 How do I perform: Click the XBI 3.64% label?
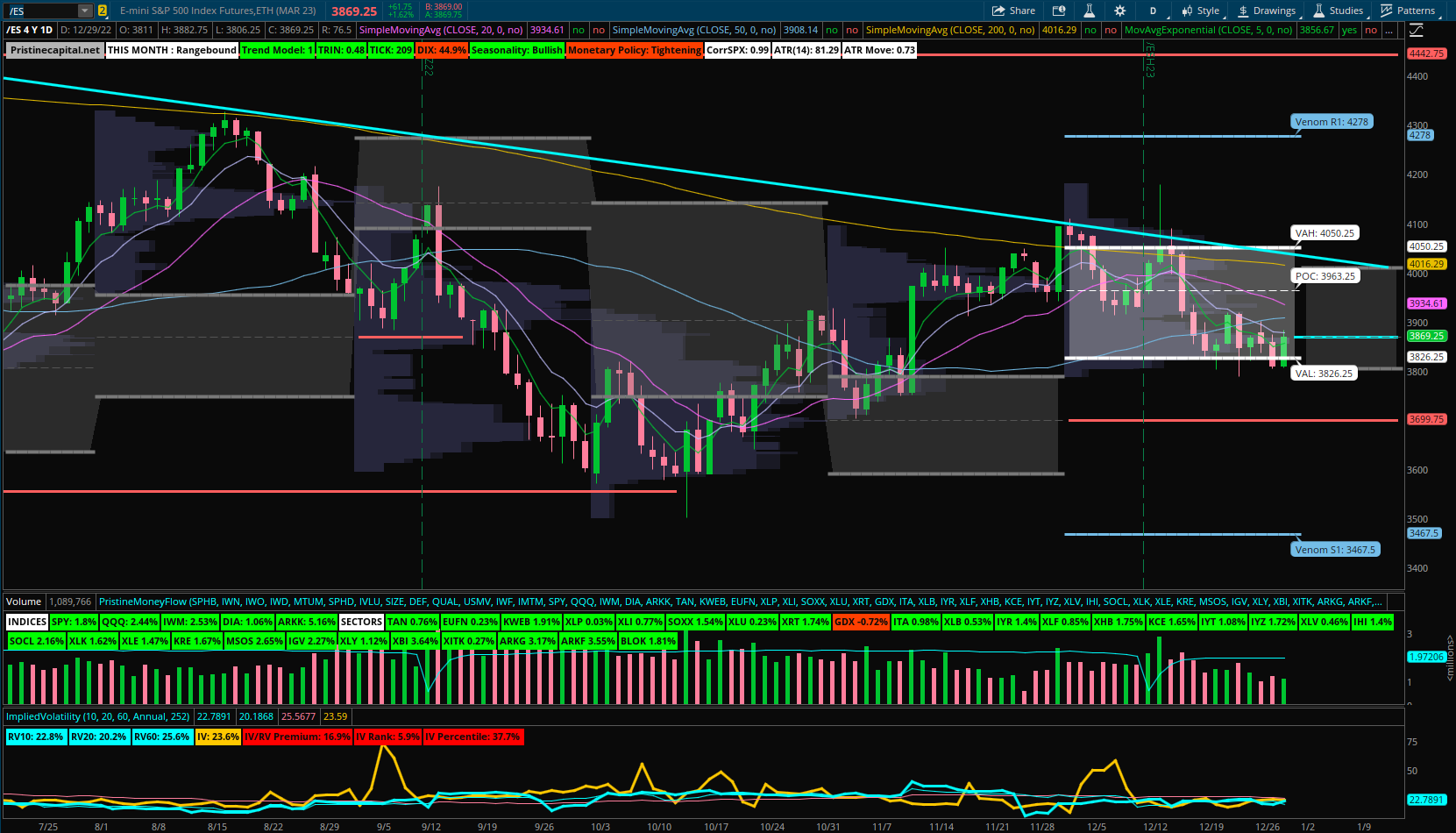415,641
